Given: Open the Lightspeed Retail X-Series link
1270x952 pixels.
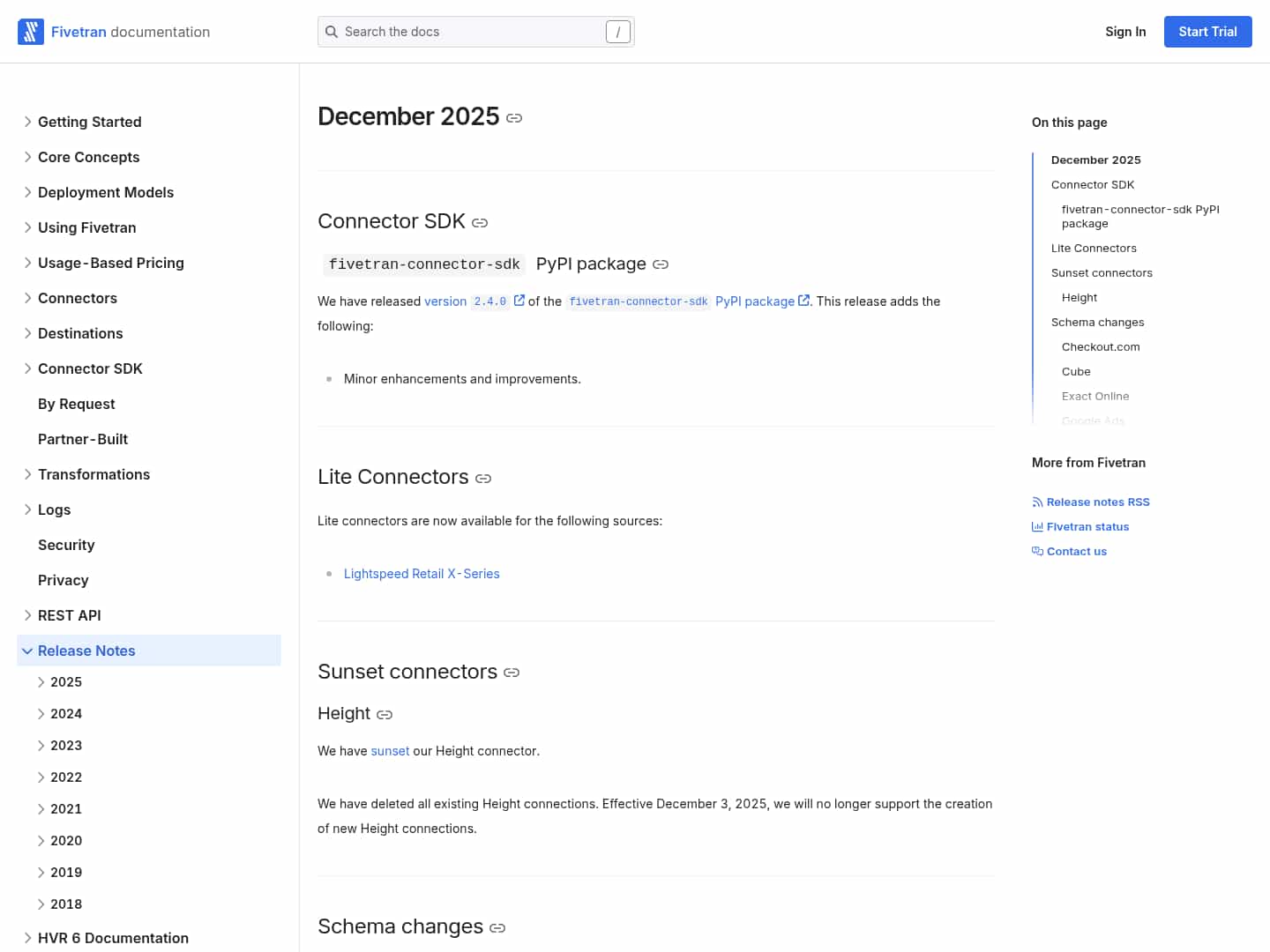Looking at the screenshot, I should point(422,574).
